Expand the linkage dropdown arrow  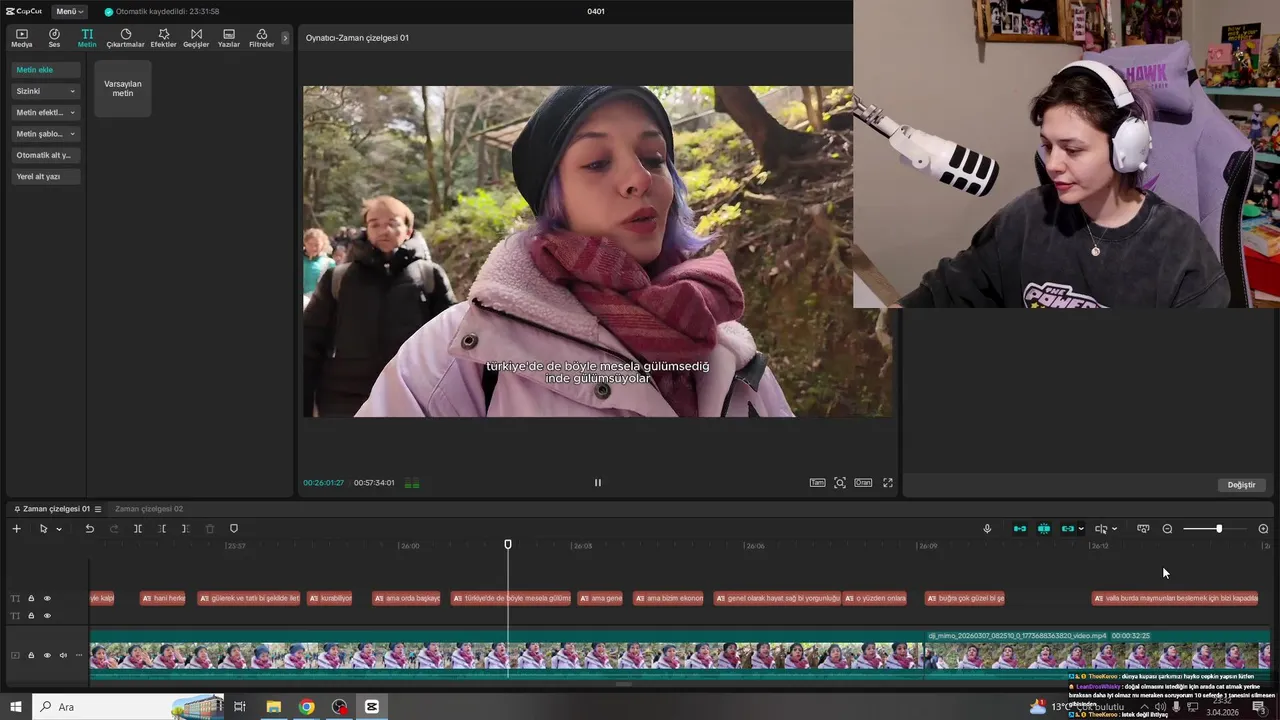(x=1081, y=529)
